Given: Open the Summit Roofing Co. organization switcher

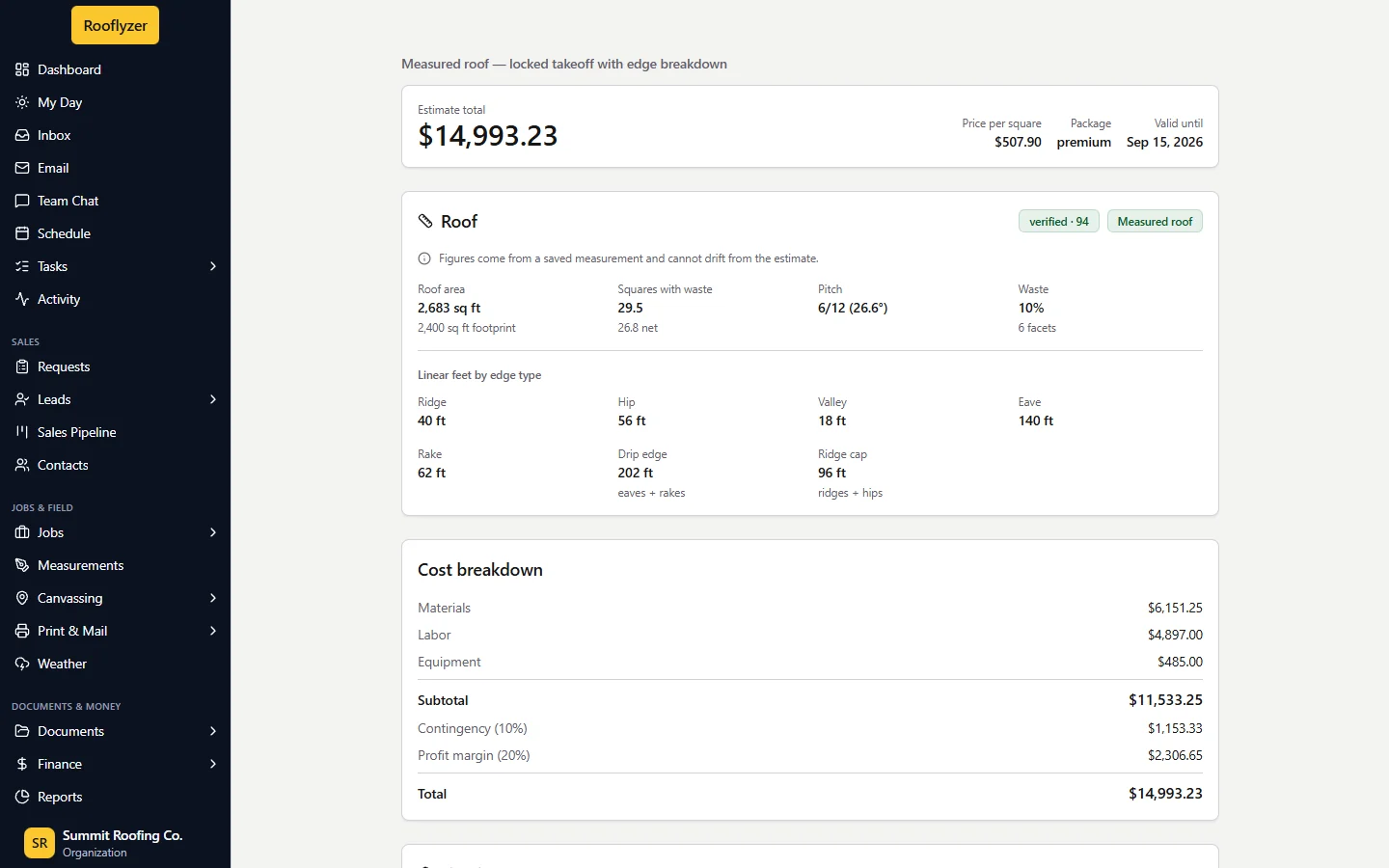Looking at the screenshot, I should click(116, 843).
